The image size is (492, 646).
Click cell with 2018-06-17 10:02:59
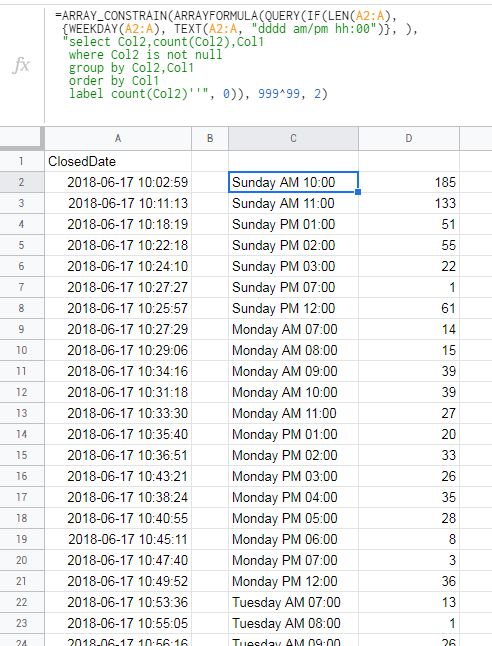click(x=118, y=182)
